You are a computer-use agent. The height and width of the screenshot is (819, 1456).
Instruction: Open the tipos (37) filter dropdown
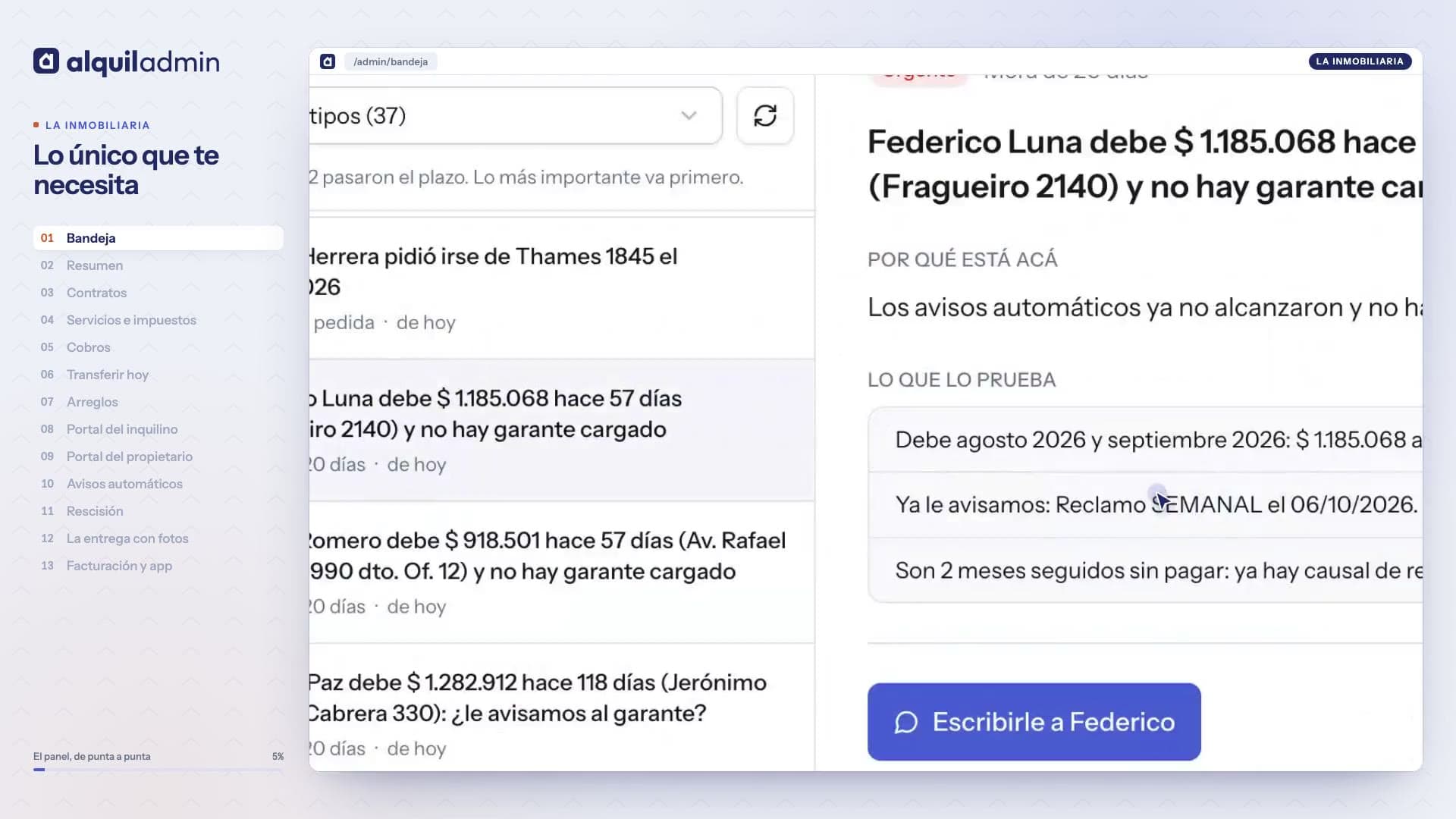point(516,115)
